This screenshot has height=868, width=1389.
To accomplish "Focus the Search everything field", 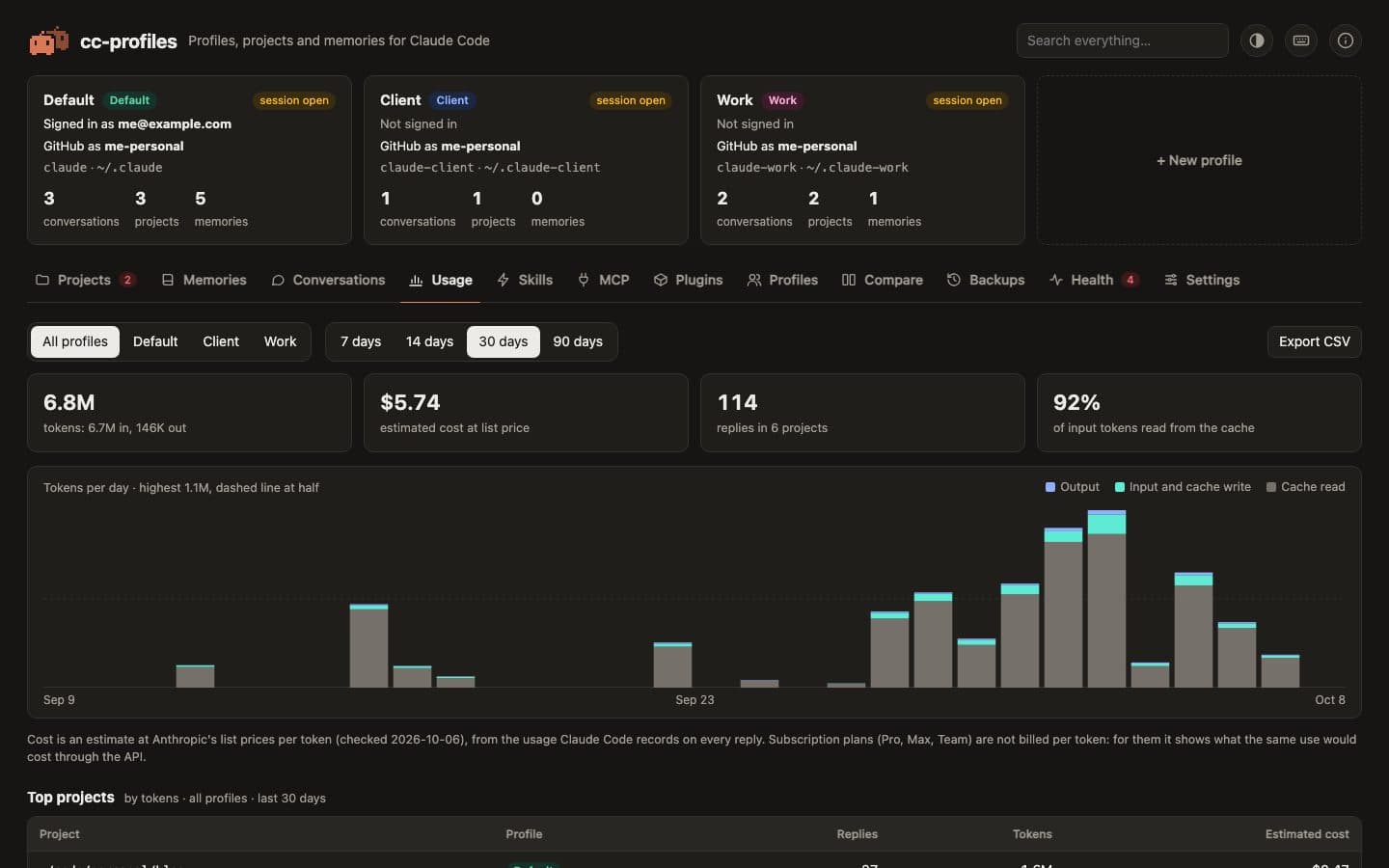I will click(x=1122, y=41).
